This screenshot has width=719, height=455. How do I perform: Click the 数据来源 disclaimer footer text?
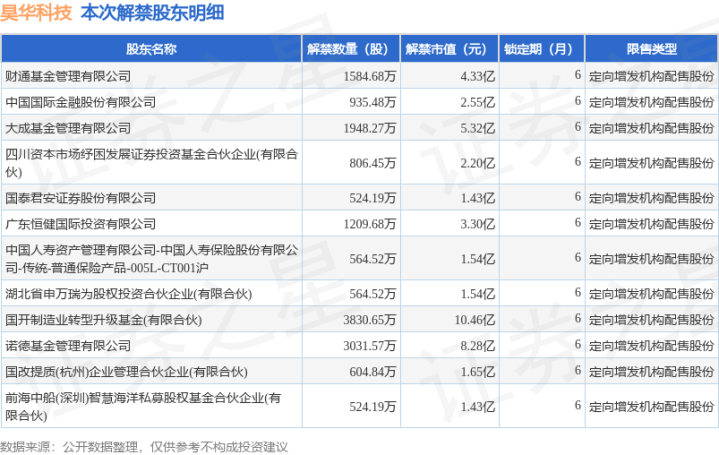(144, 447)
